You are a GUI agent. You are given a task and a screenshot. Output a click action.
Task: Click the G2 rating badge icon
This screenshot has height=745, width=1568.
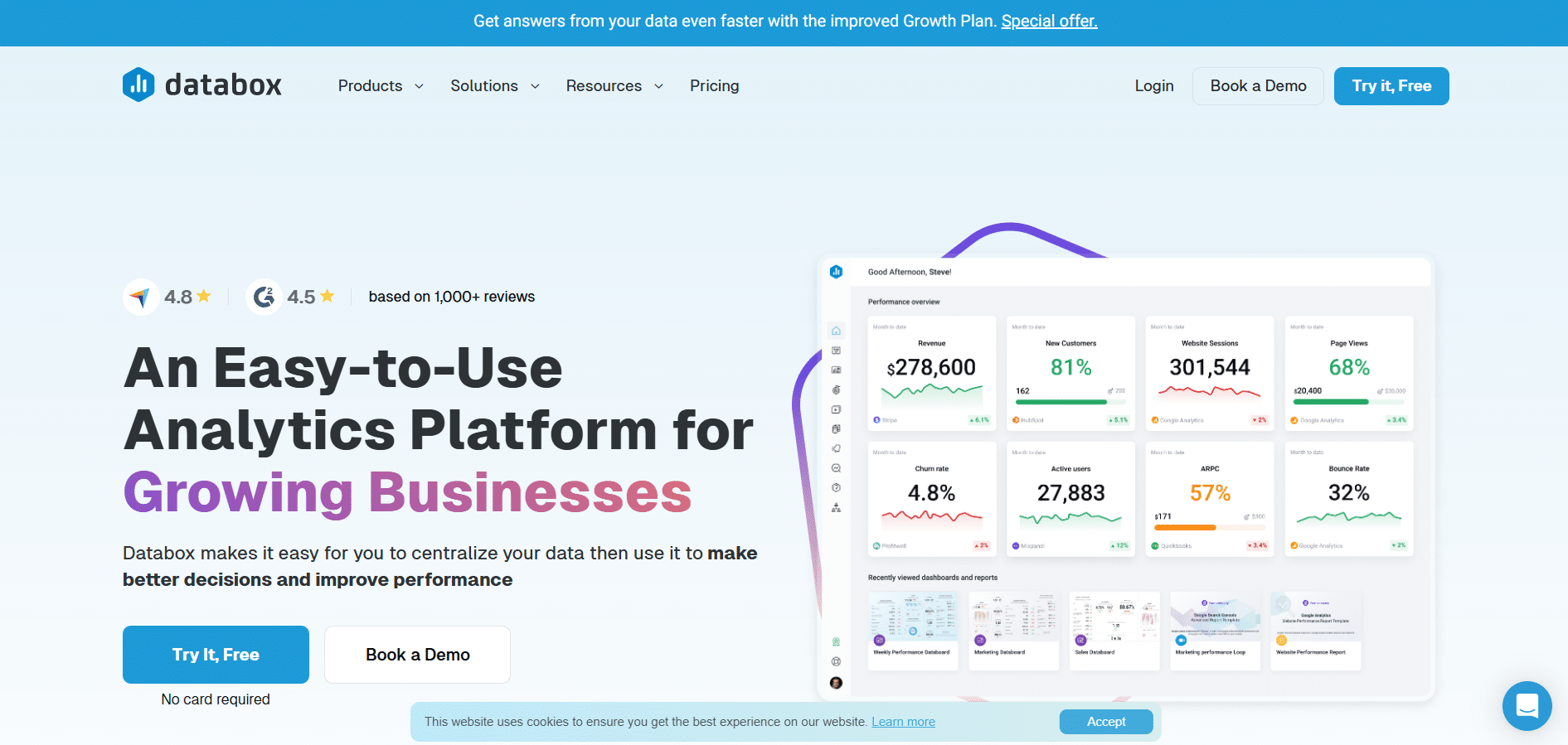(x=264, y=297)
